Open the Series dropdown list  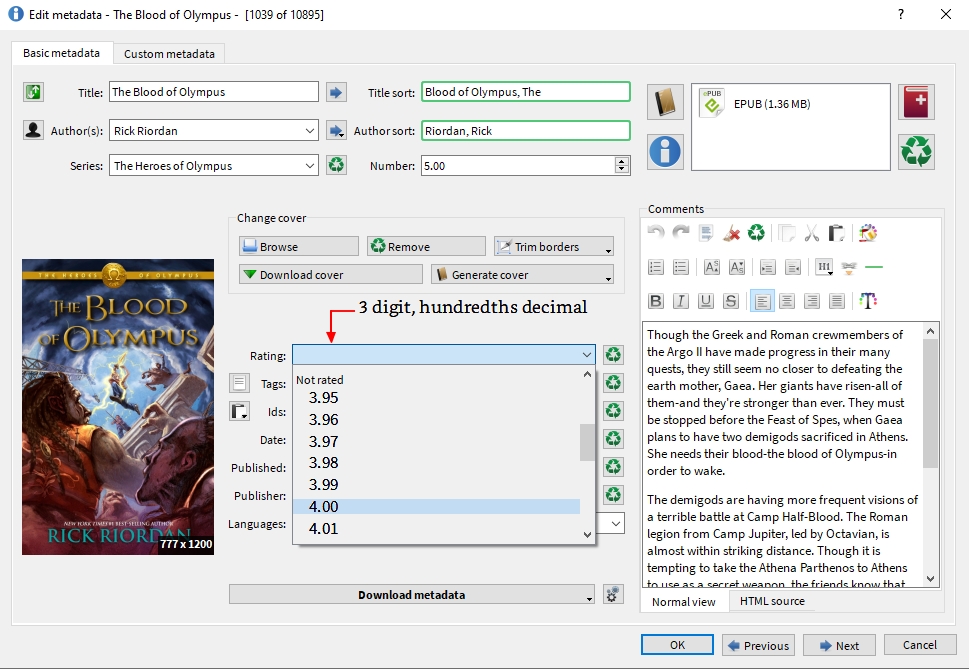(x=310, y=166)
